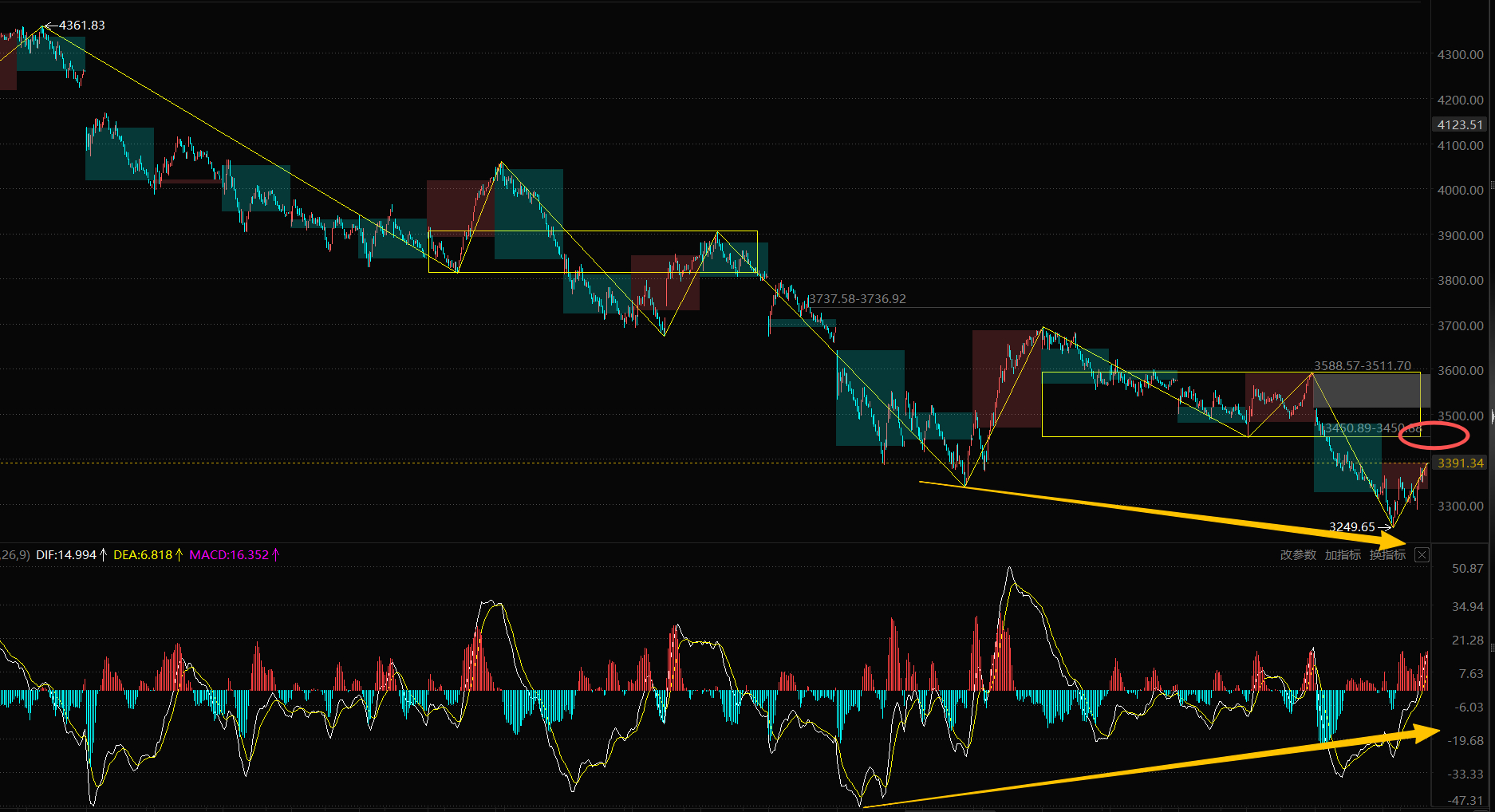The image size is (1495, 812).
Task: Click the yellow DEA:6.818 readout
Action: coord(143,555)
